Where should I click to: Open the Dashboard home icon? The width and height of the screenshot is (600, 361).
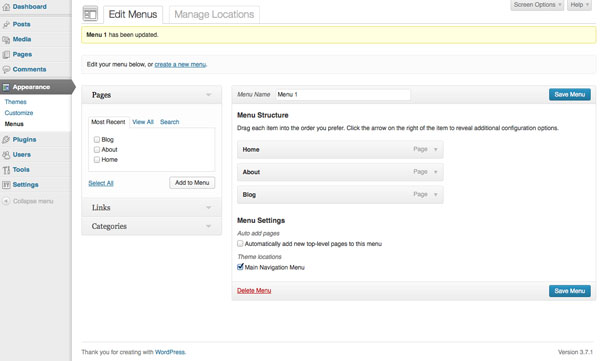[6, 7]
